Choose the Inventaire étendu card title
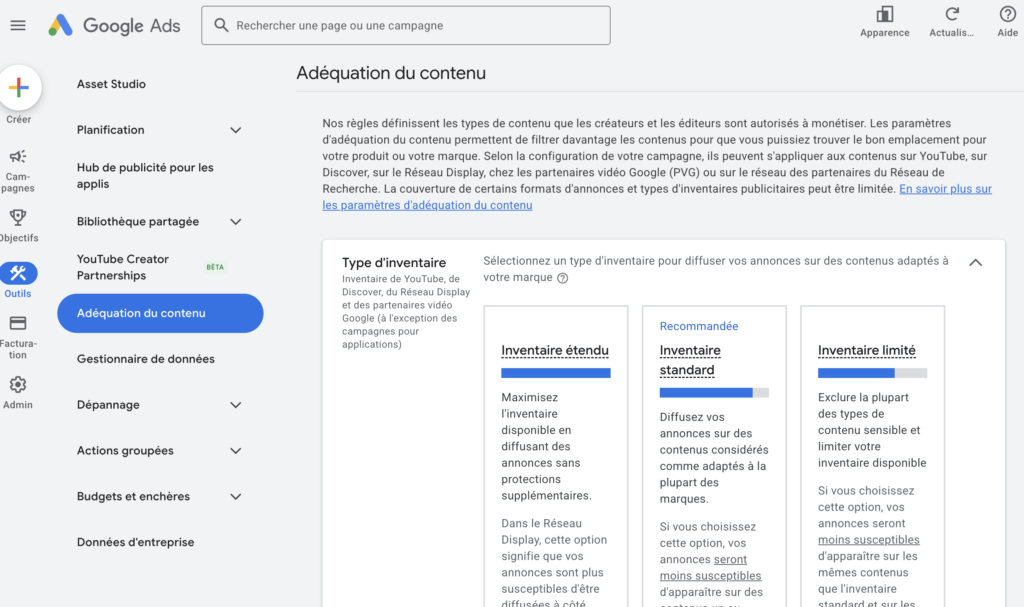Screen dimensions: 1024x607 [554, 350]
